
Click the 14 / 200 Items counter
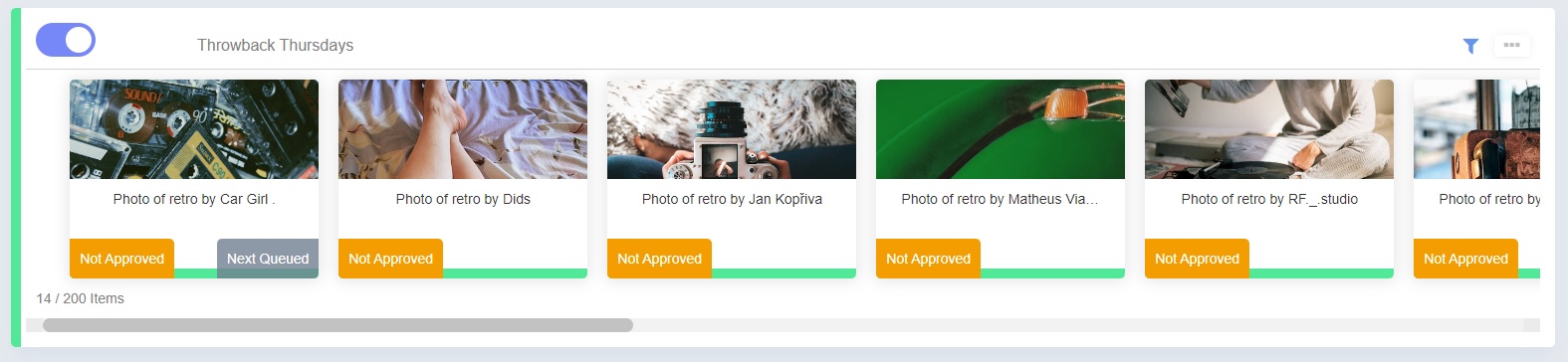(81, 298)
